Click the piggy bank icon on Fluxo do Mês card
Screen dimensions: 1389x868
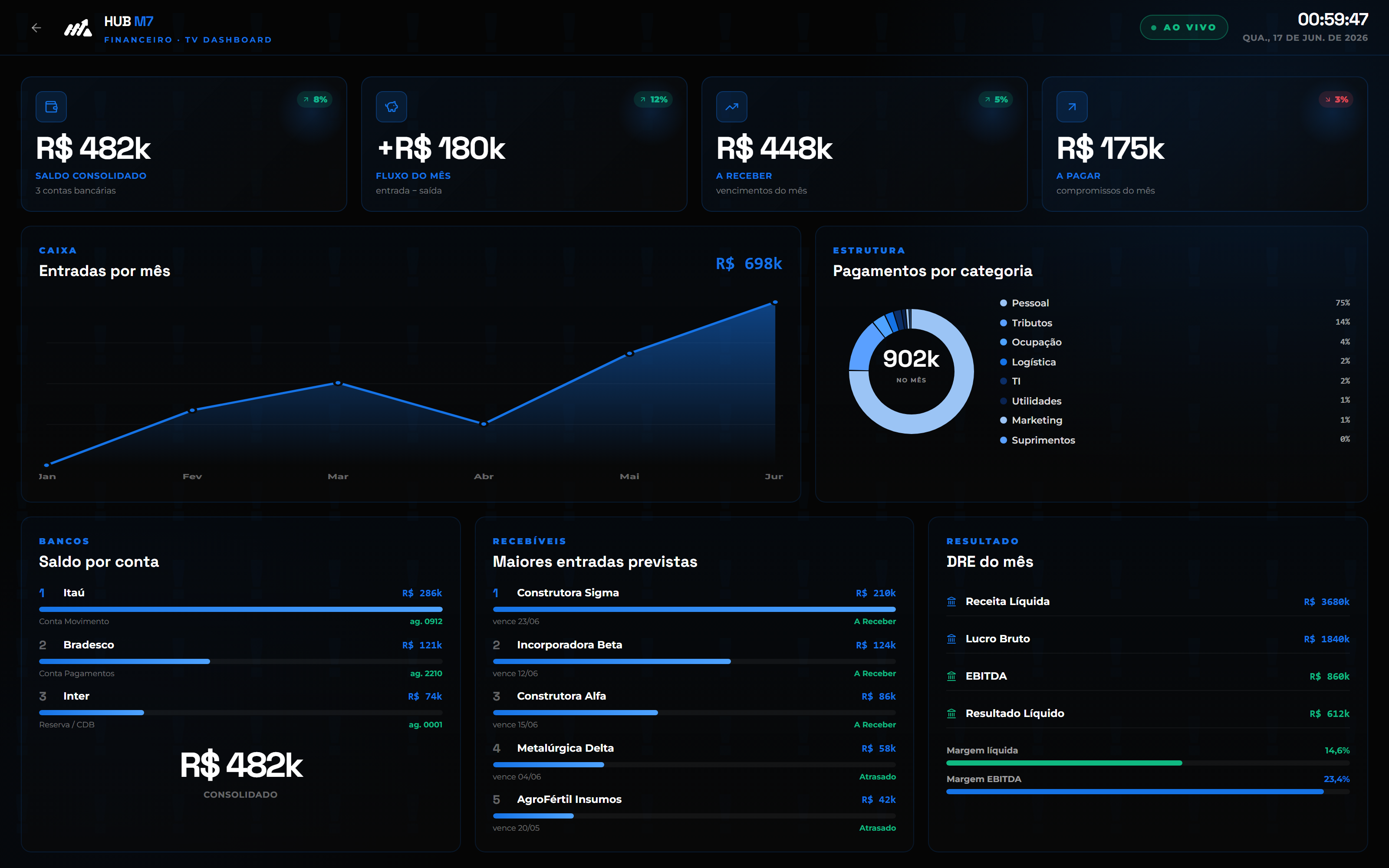392,107
